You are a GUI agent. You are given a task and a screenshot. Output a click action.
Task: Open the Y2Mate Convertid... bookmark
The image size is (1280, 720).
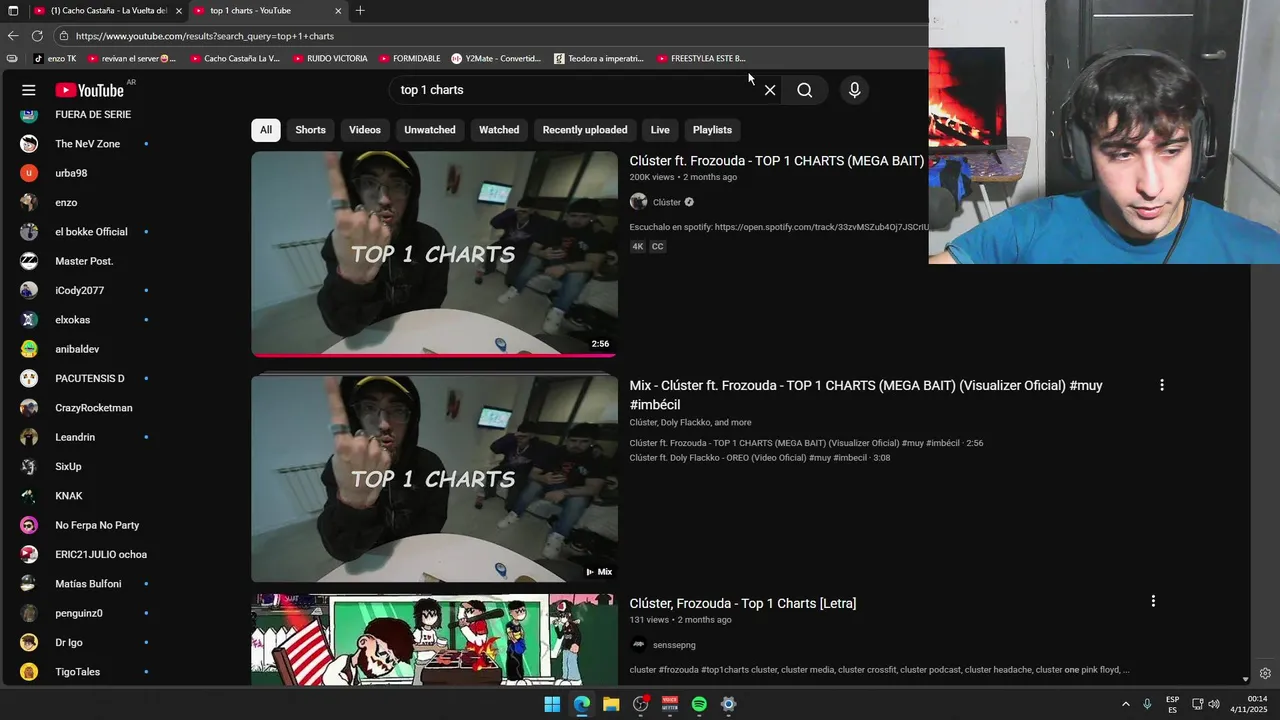(x=496, y=59)
